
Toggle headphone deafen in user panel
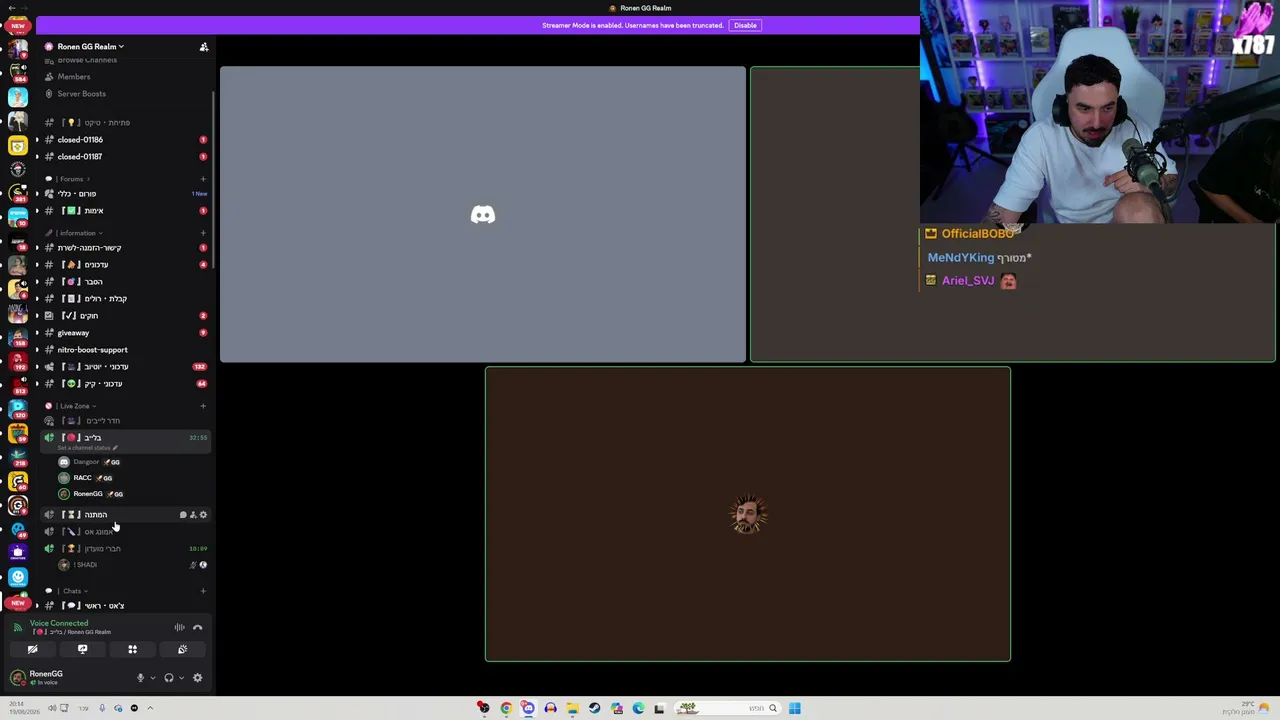point(169,678)
